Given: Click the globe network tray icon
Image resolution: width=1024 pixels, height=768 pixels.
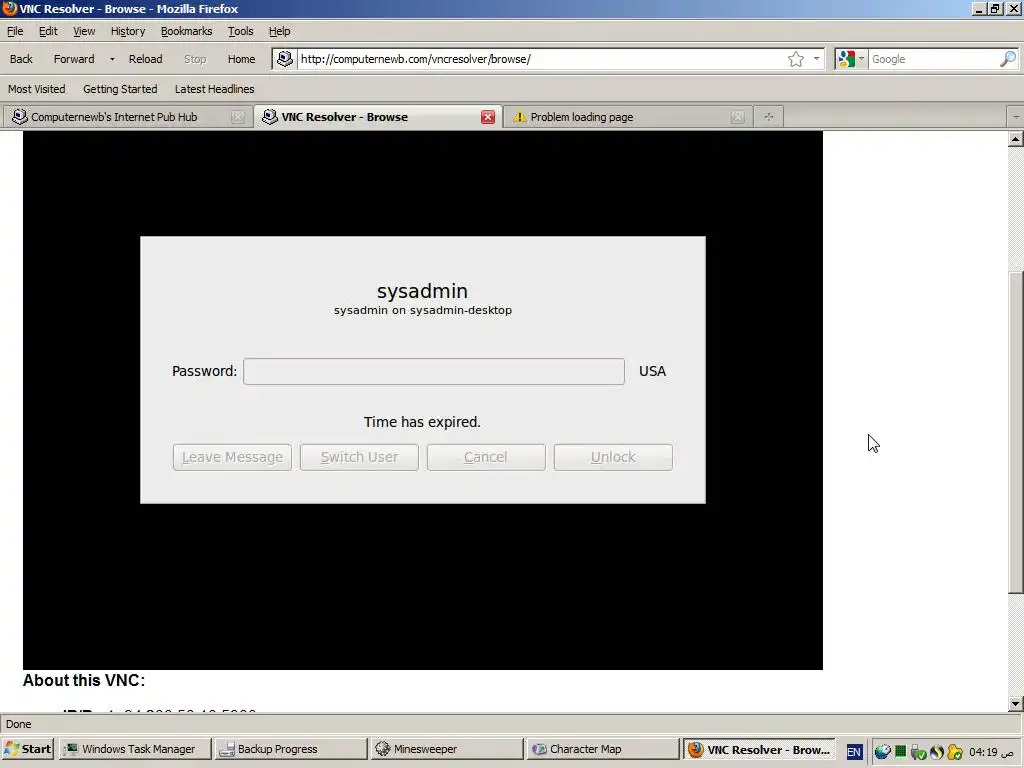Looking at the screenshot, I should pos(882,752).
